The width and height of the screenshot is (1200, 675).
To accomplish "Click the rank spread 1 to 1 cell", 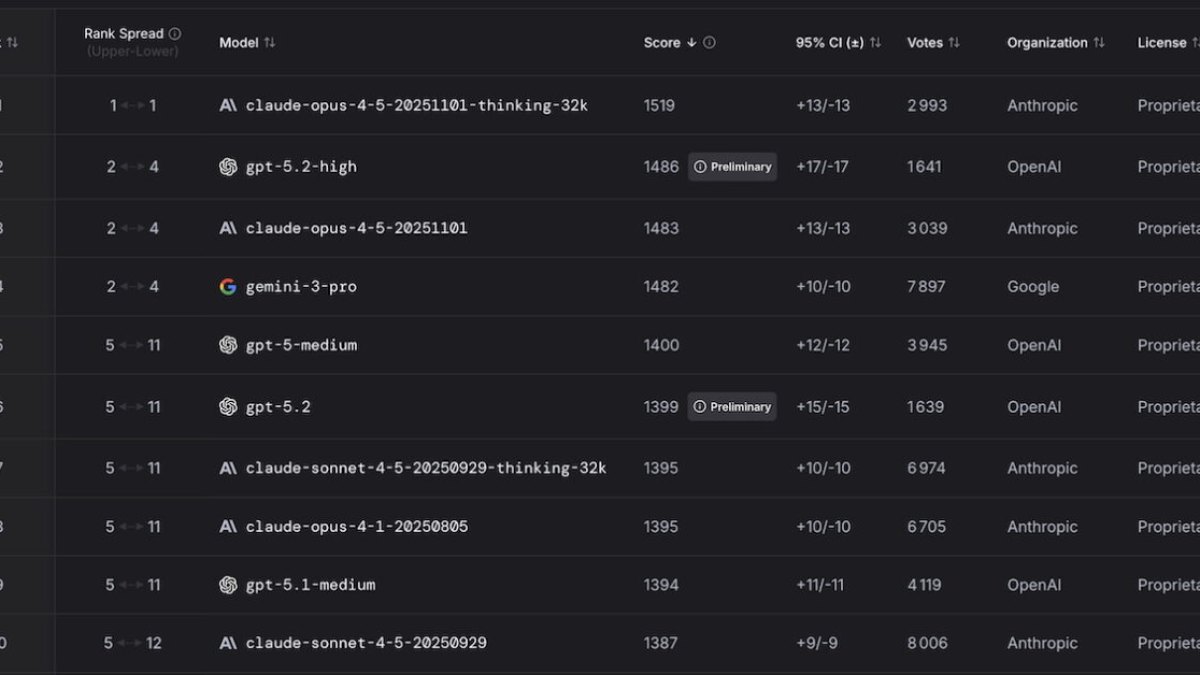I will pos(133,105).
